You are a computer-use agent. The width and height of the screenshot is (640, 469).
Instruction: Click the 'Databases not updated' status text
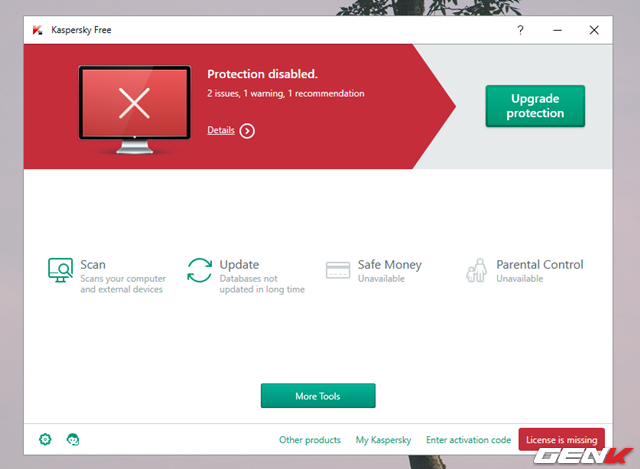[262, 285]
